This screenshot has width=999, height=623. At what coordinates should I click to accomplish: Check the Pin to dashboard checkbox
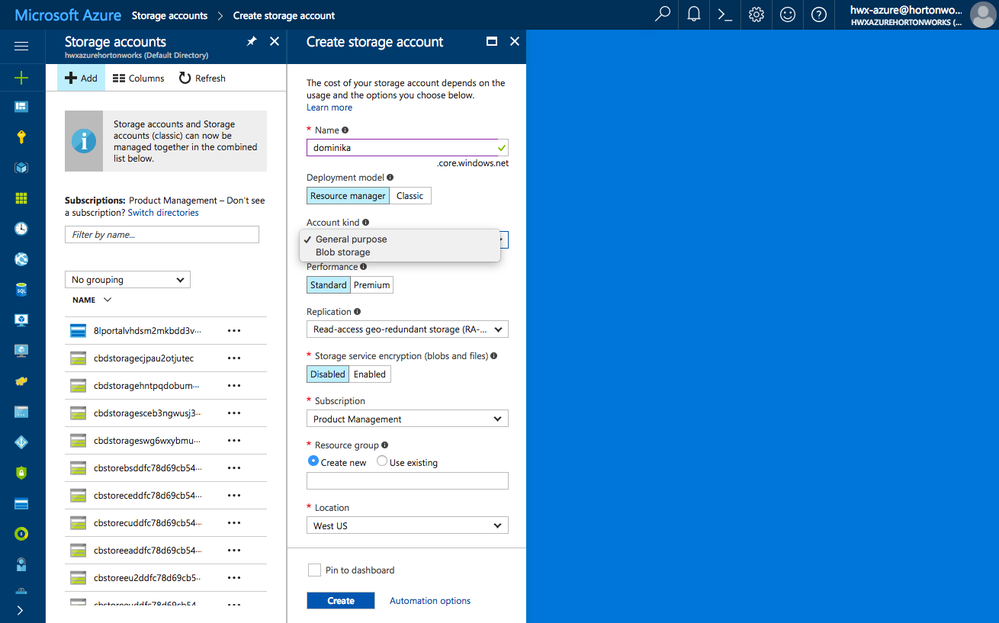coord(315,570)
